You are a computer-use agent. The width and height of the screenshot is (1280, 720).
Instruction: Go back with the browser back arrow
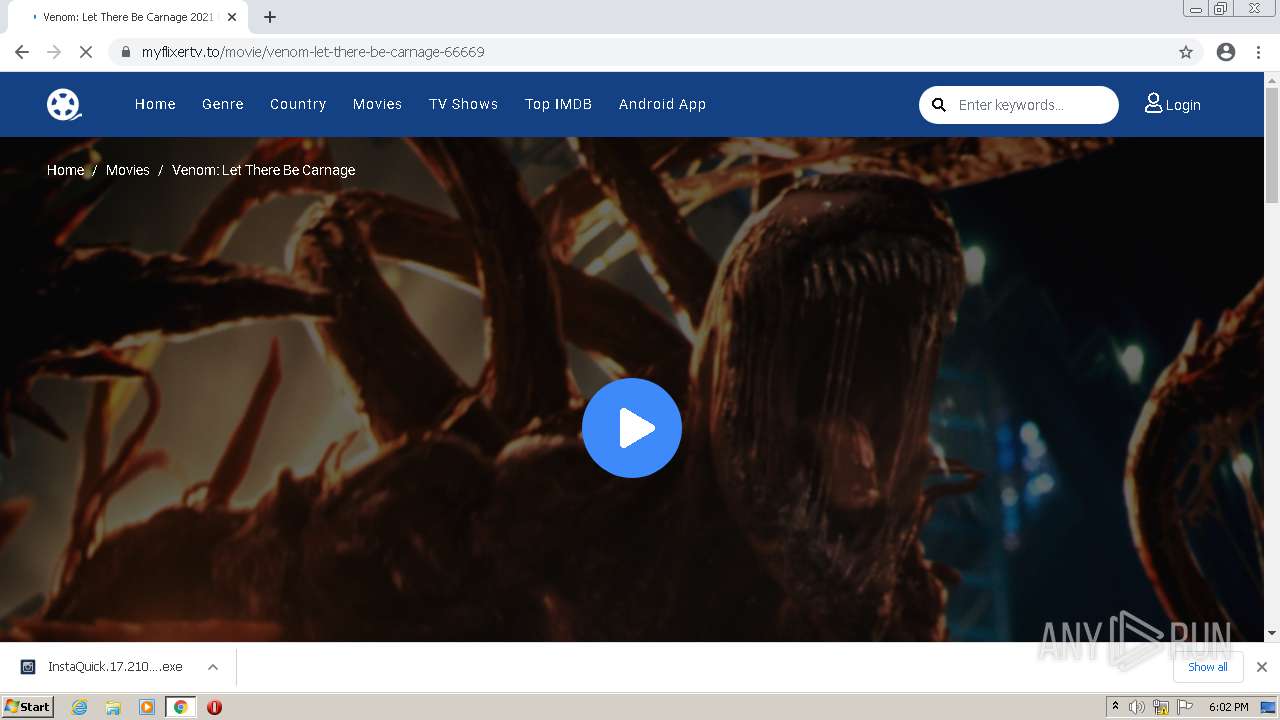pos(22,52)
